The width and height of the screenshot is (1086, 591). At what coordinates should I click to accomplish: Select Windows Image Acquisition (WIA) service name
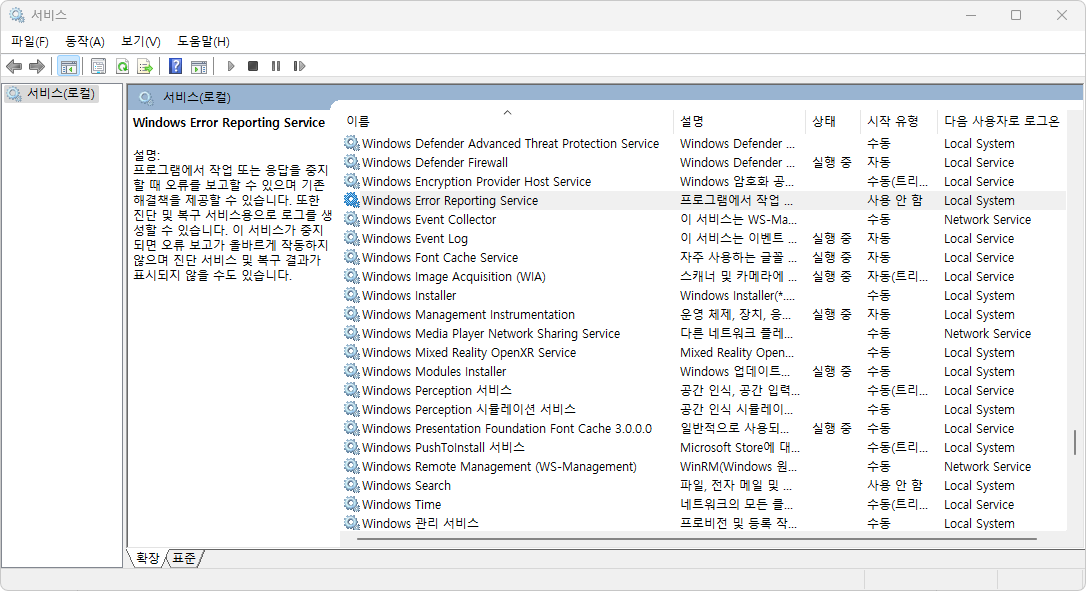[454, 276]
